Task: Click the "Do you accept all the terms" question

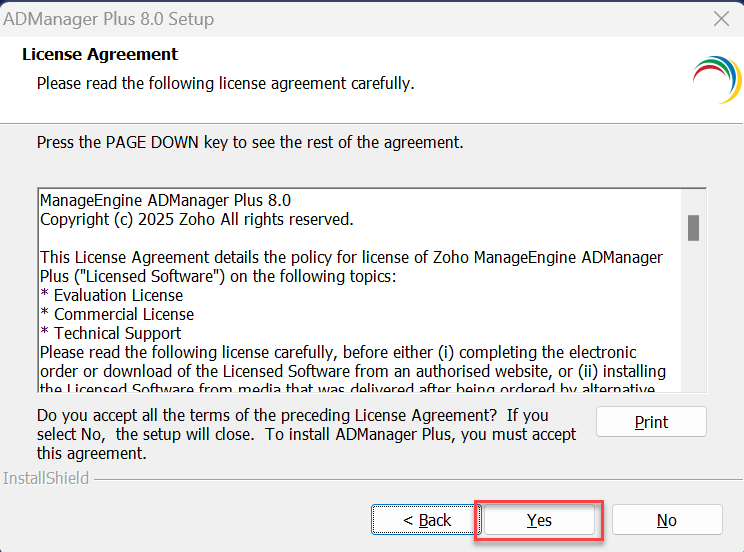Action: point(292,415)
